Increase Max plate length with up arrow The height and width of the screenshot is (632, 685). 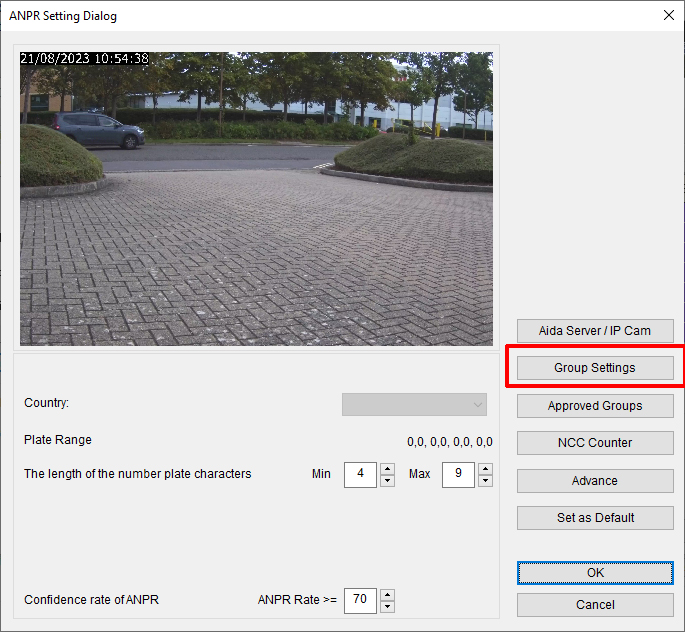(485, 468)
